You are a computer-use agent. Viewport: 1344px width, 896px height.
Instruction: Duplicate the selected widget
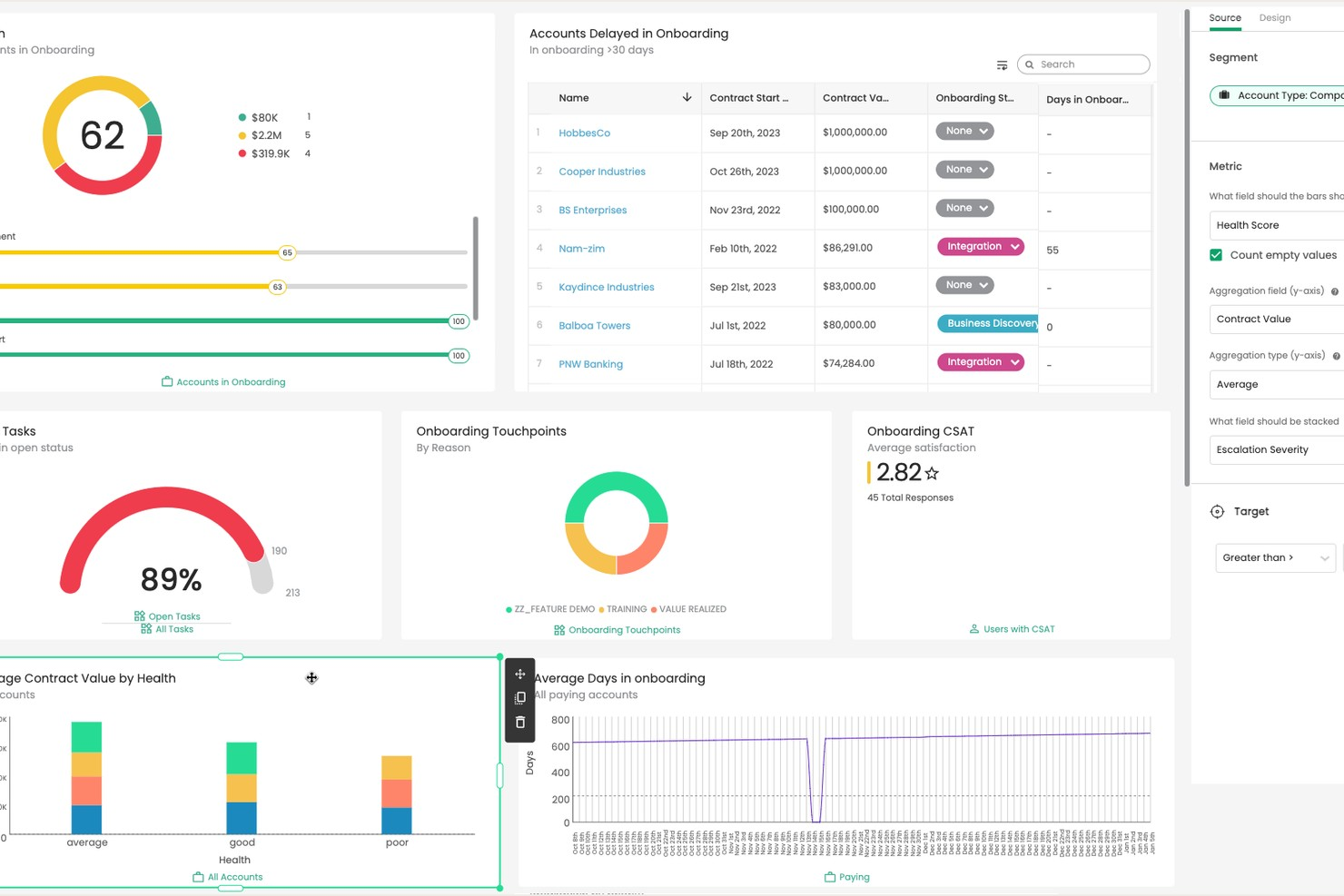pyautogui.click(x=519, y=697)
